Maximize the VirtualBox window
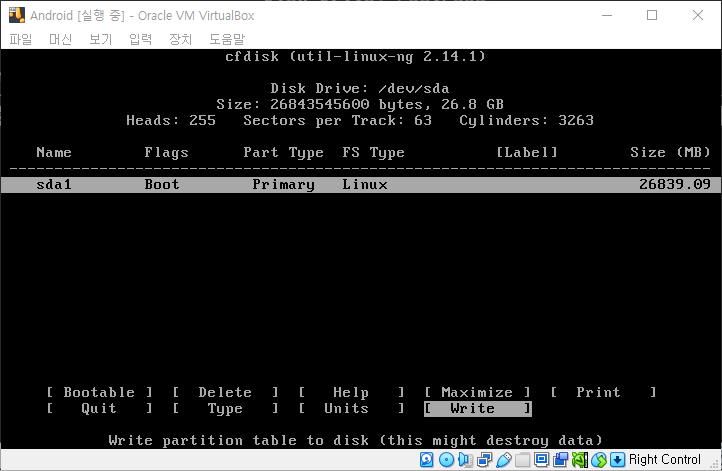Image resolution: width=722 pixels, height=471 pixels. point(652,15)
